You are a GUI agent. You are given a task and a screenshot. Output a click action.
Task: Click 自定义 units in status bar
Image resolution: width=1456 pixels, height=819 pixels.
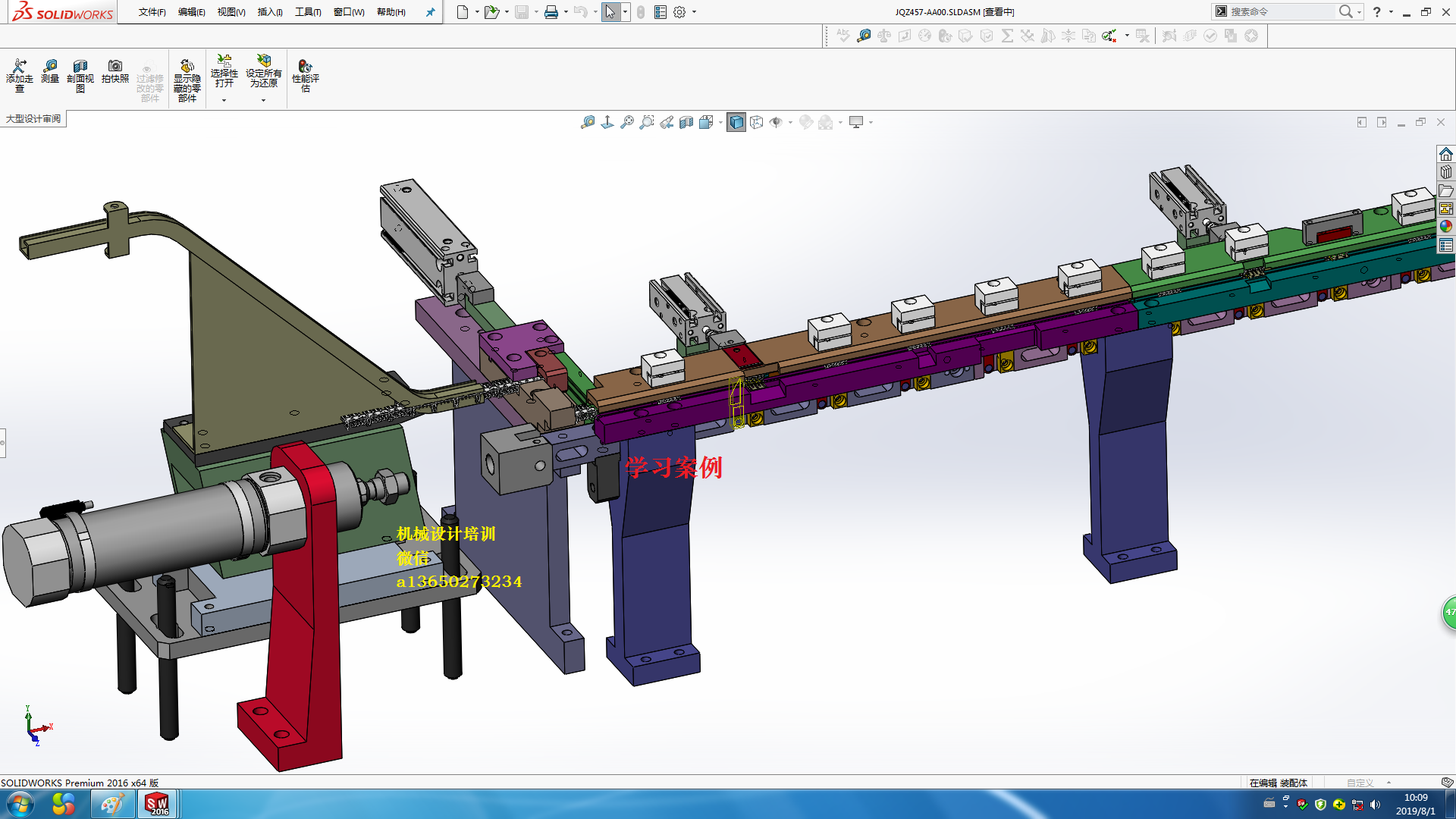pyautogui.click(x=1360, y=783)
